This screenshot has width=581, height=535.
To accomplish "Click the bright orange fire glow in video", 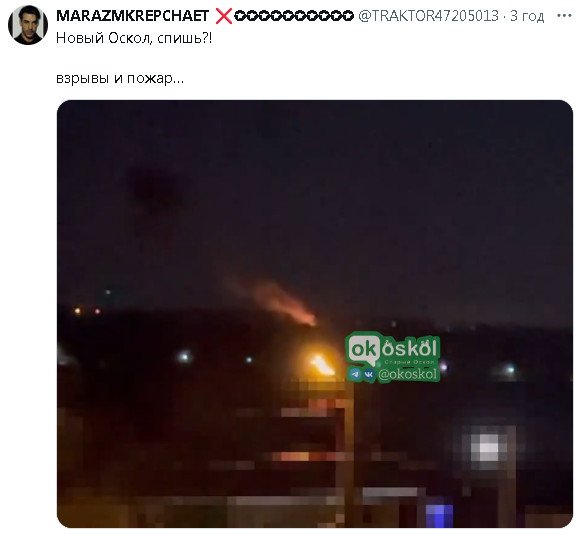I will click(x=322, y=363).
